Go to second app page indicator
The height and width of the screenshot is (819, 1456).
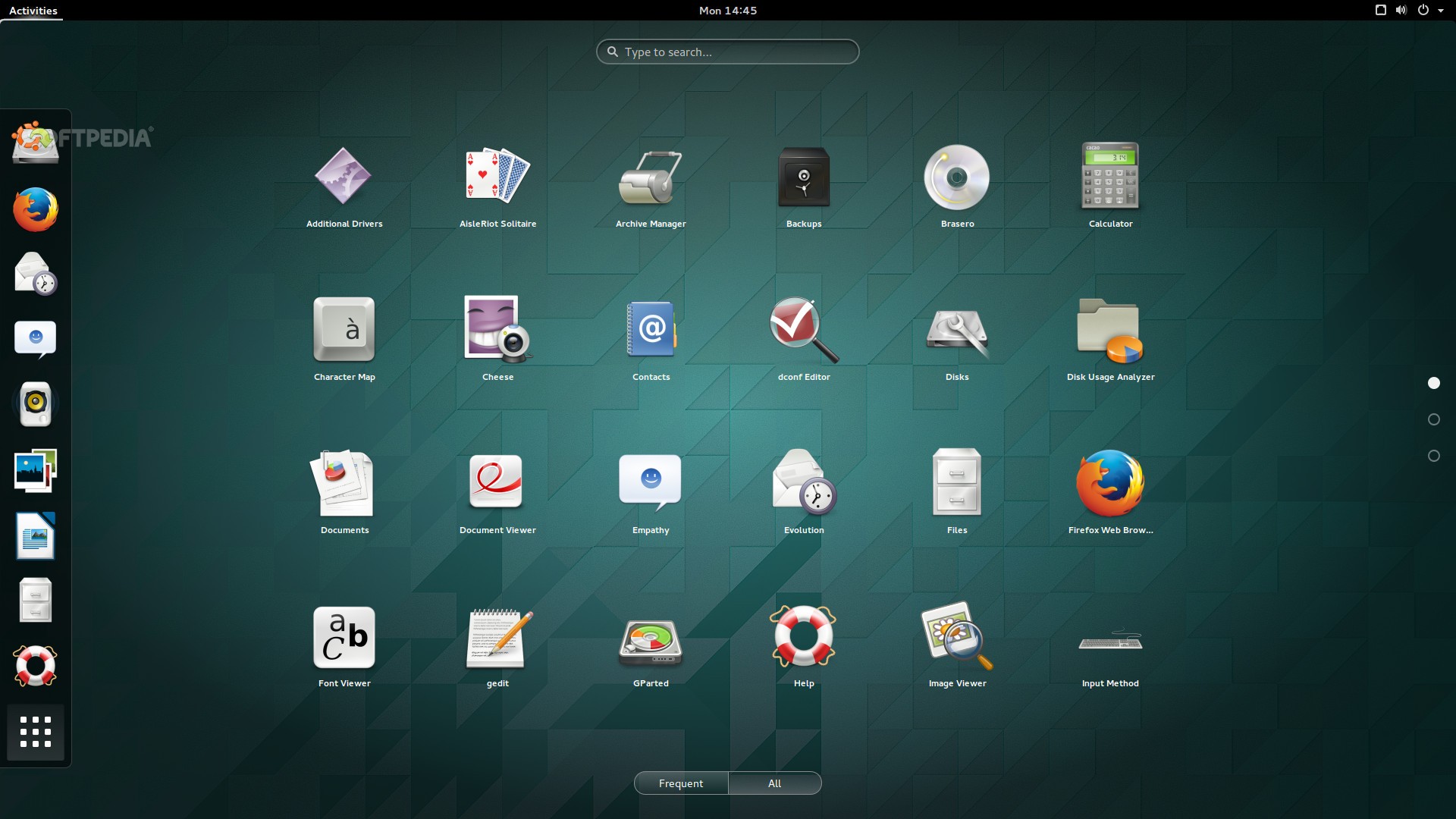(1434, 419)
